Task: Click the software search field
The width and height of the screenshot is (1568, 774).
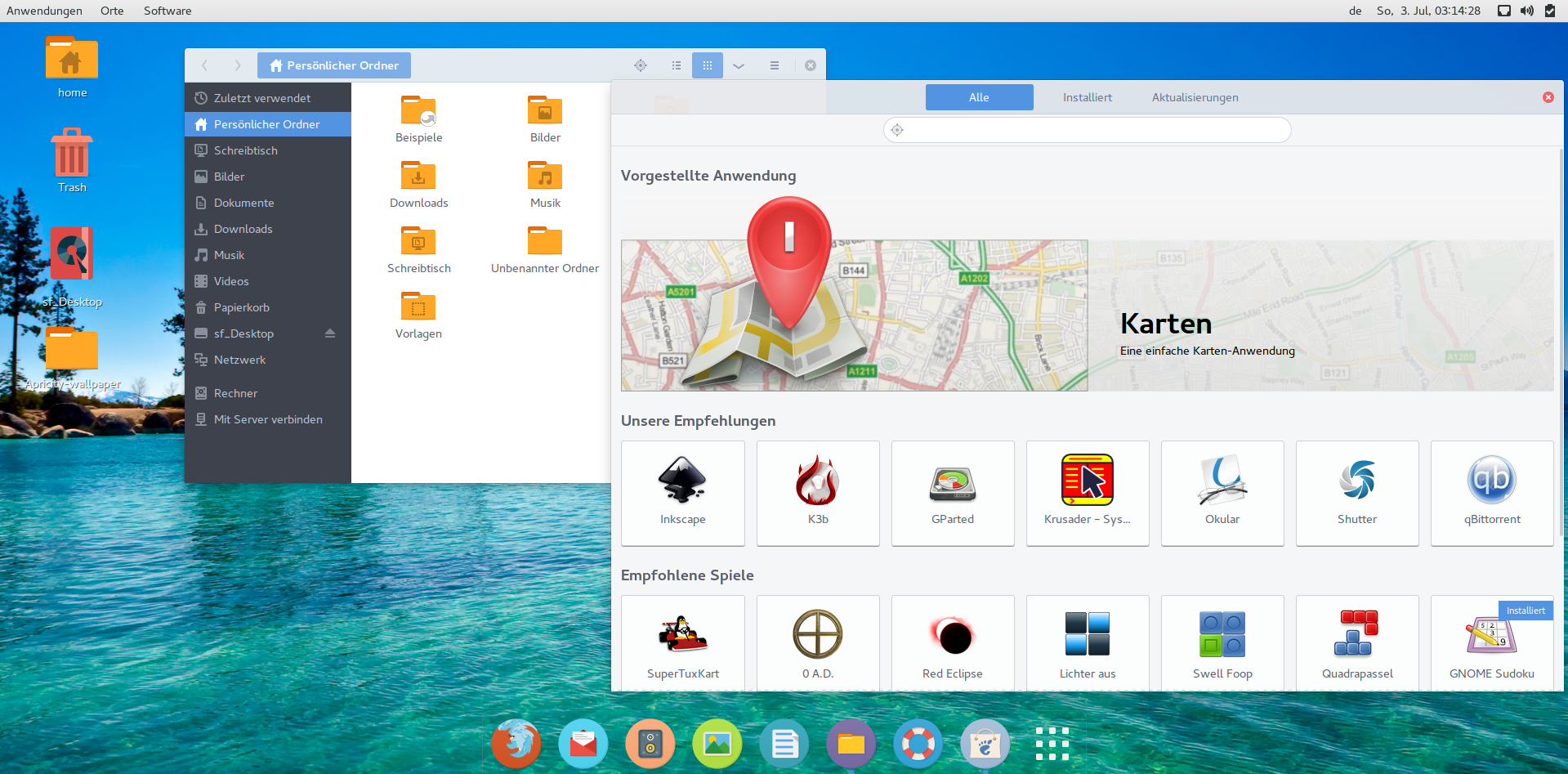Action: [1088, 130]
